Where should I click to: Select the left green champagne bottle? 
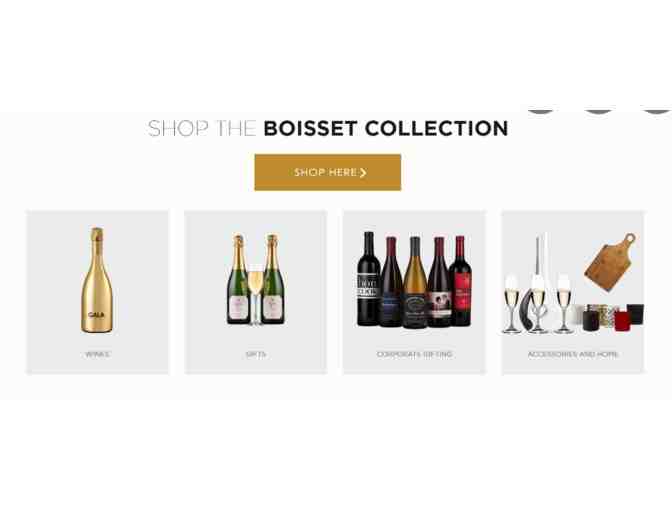[x=238, y=279]
